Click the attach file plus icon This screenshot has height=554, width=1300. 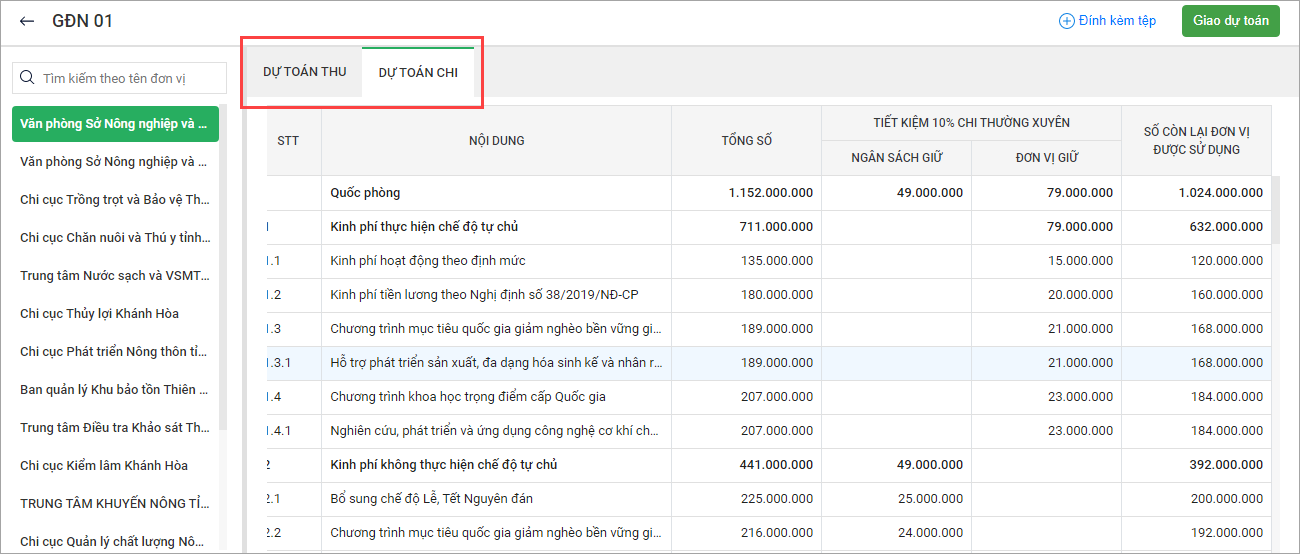(1066, 21)
